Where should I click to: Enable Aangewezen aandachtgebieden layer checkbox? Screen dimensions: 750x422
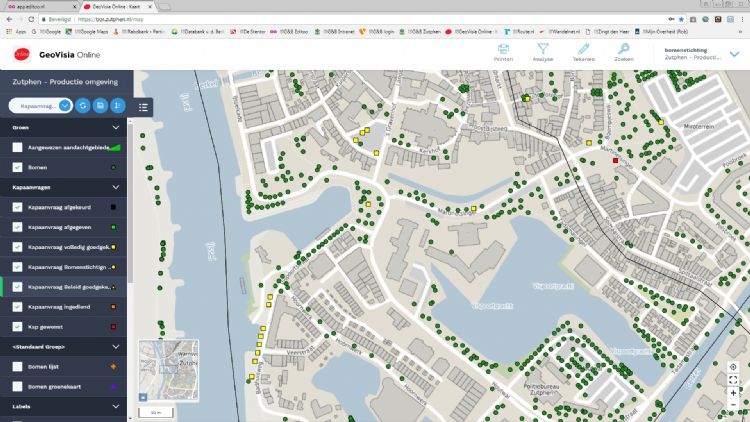[18, 148]
